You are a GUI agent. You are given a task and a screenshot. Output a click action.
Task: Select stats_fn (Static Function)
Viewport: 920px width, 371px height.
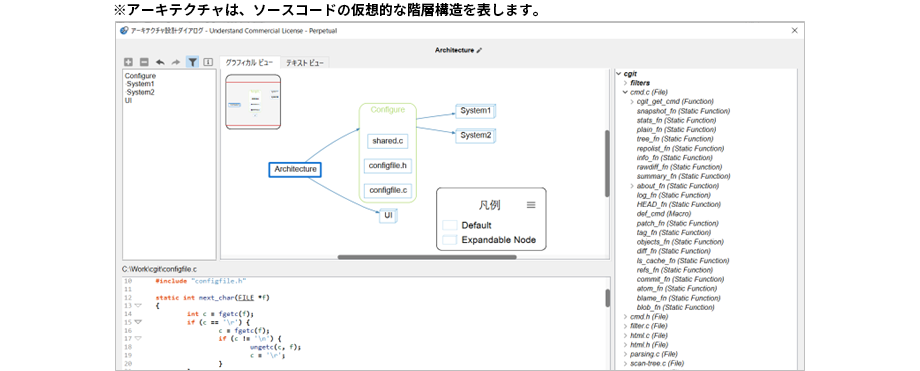point(676,120)
